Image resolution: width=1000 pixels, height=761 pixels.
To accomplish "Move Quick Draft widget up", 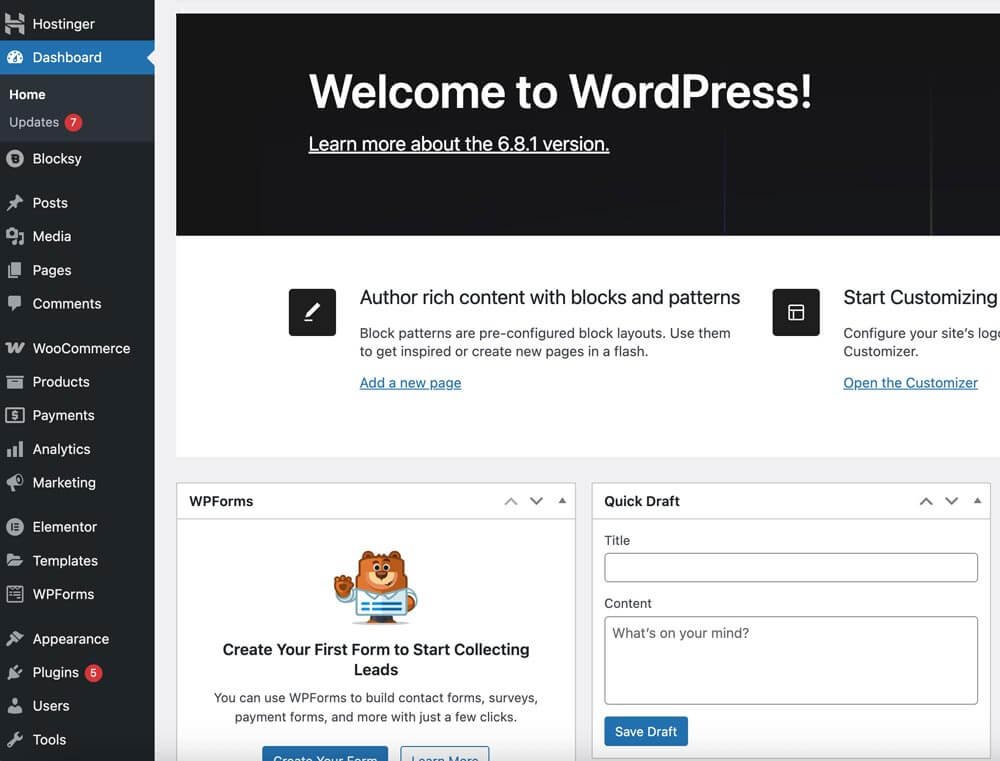I will pyautogui.click(x=926, y=501).
